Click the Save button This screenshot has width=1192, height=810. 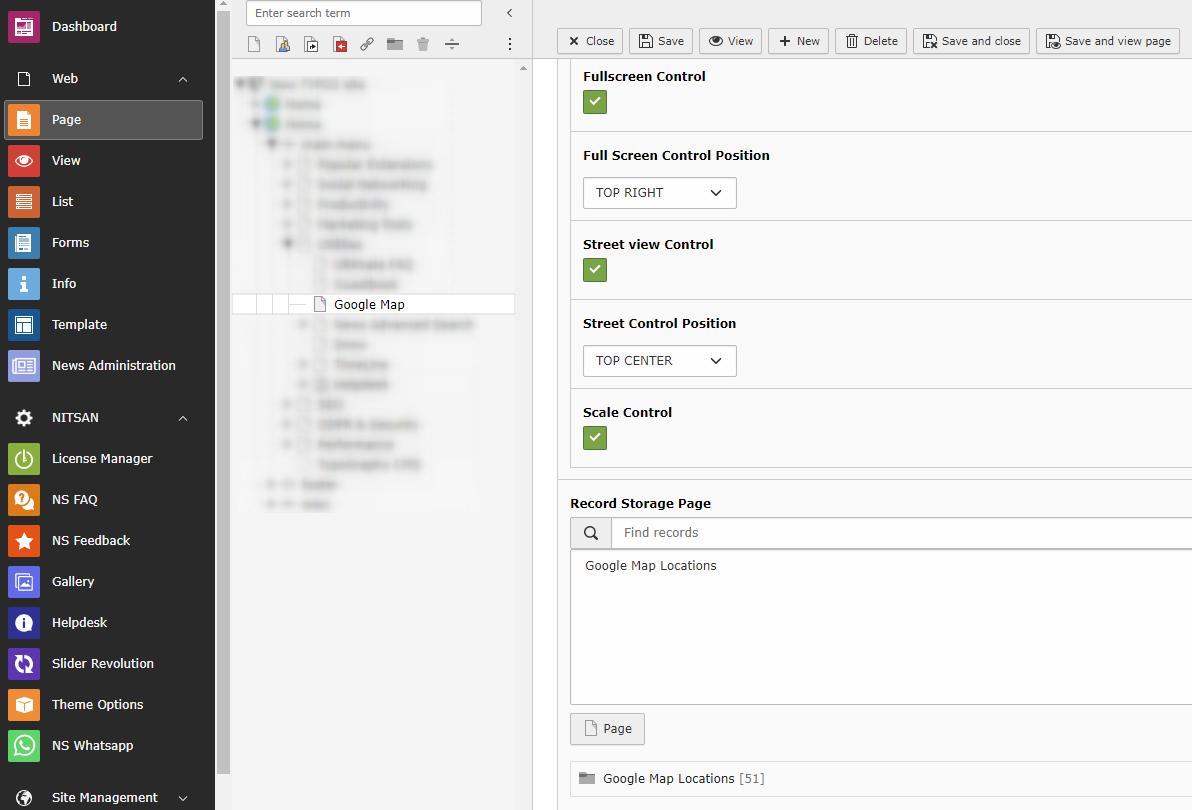click(x=661, y=41)
